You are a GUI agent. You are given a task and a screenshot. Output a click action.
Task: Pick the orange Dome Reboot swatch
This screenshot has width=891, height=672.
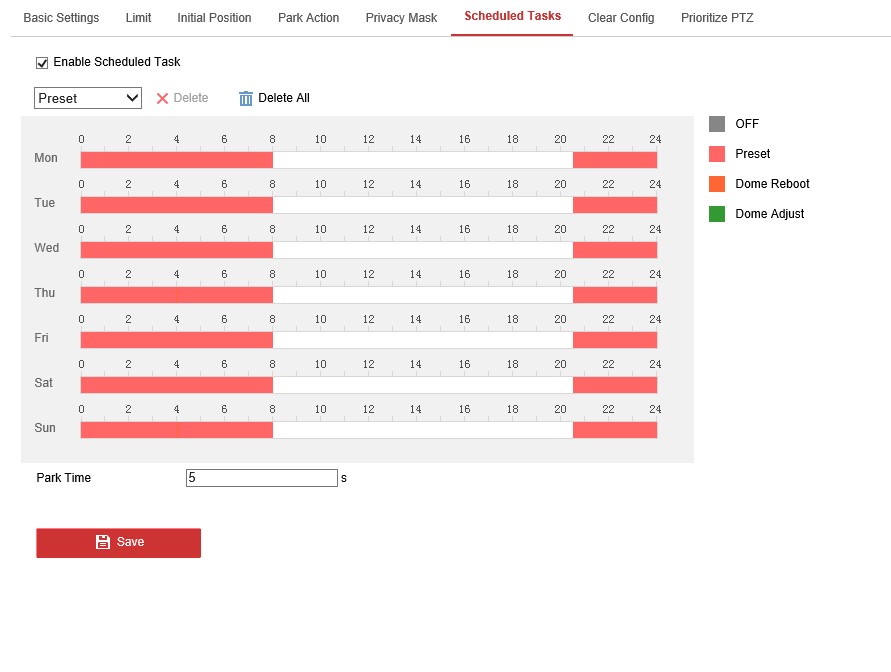(717, 184)
